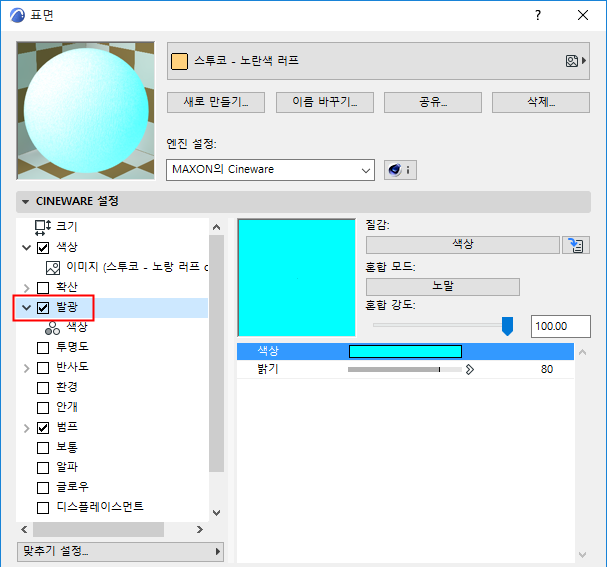607x567 pixels.
Task: Check the 안개 checkbox
Action: pos(43,408)
